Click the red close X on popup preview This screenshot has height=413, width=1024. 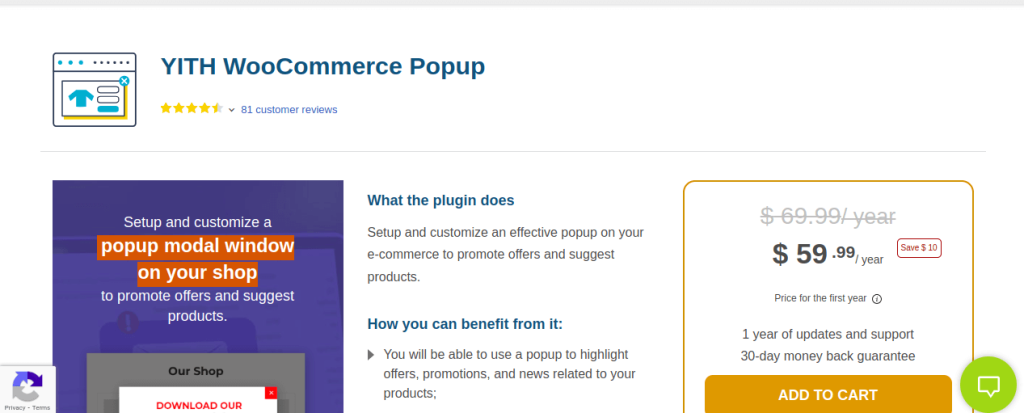(271, 393)
